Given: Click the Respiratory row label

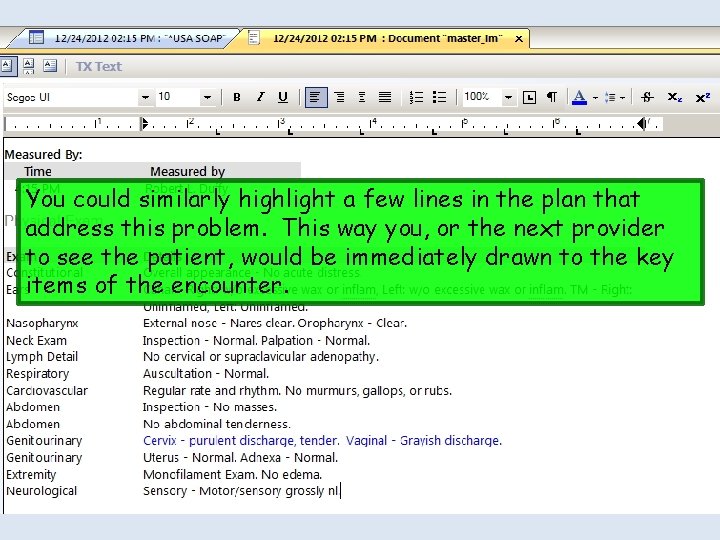Looking at the screenshot, I should coord(38,374).
